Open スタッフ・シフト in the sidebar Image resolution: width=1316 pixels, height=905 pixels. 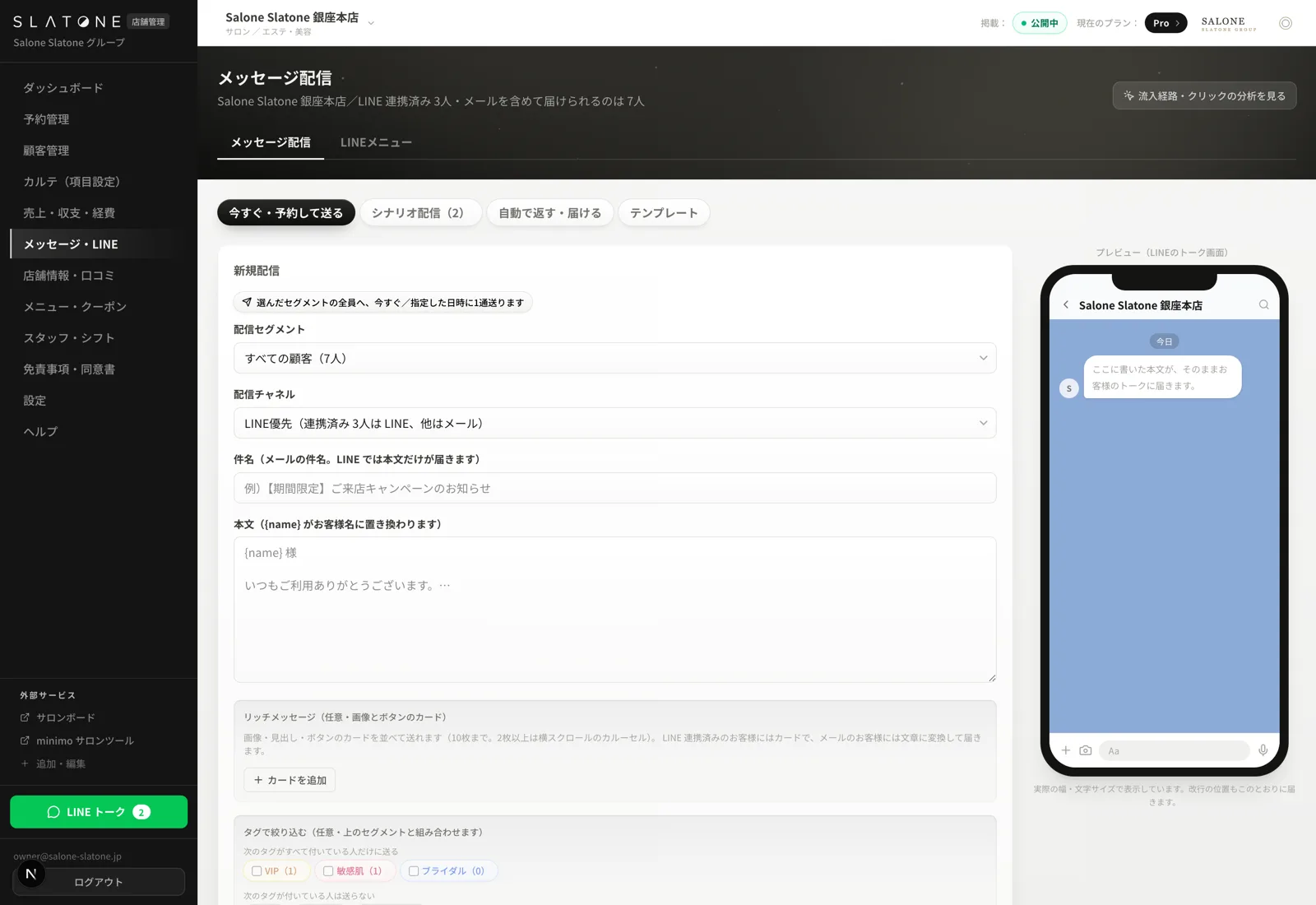tap(98, 338)
